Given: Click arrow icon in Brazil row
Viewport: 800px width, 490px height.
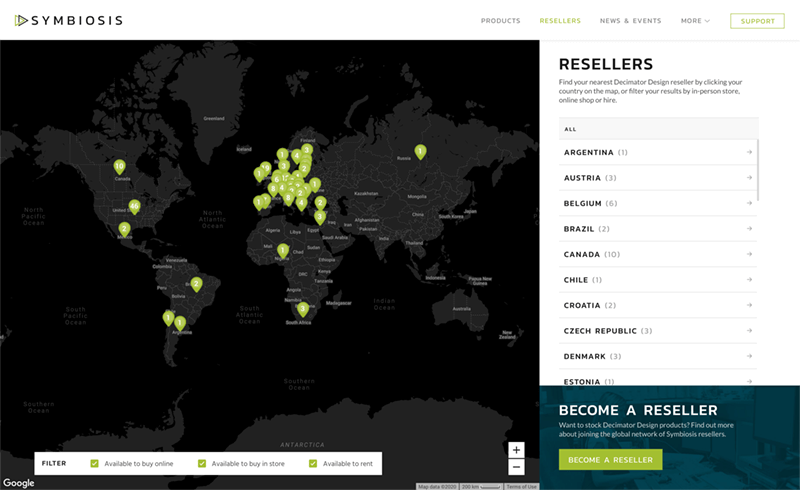Looking at the screenshot, I should [749, 229].
